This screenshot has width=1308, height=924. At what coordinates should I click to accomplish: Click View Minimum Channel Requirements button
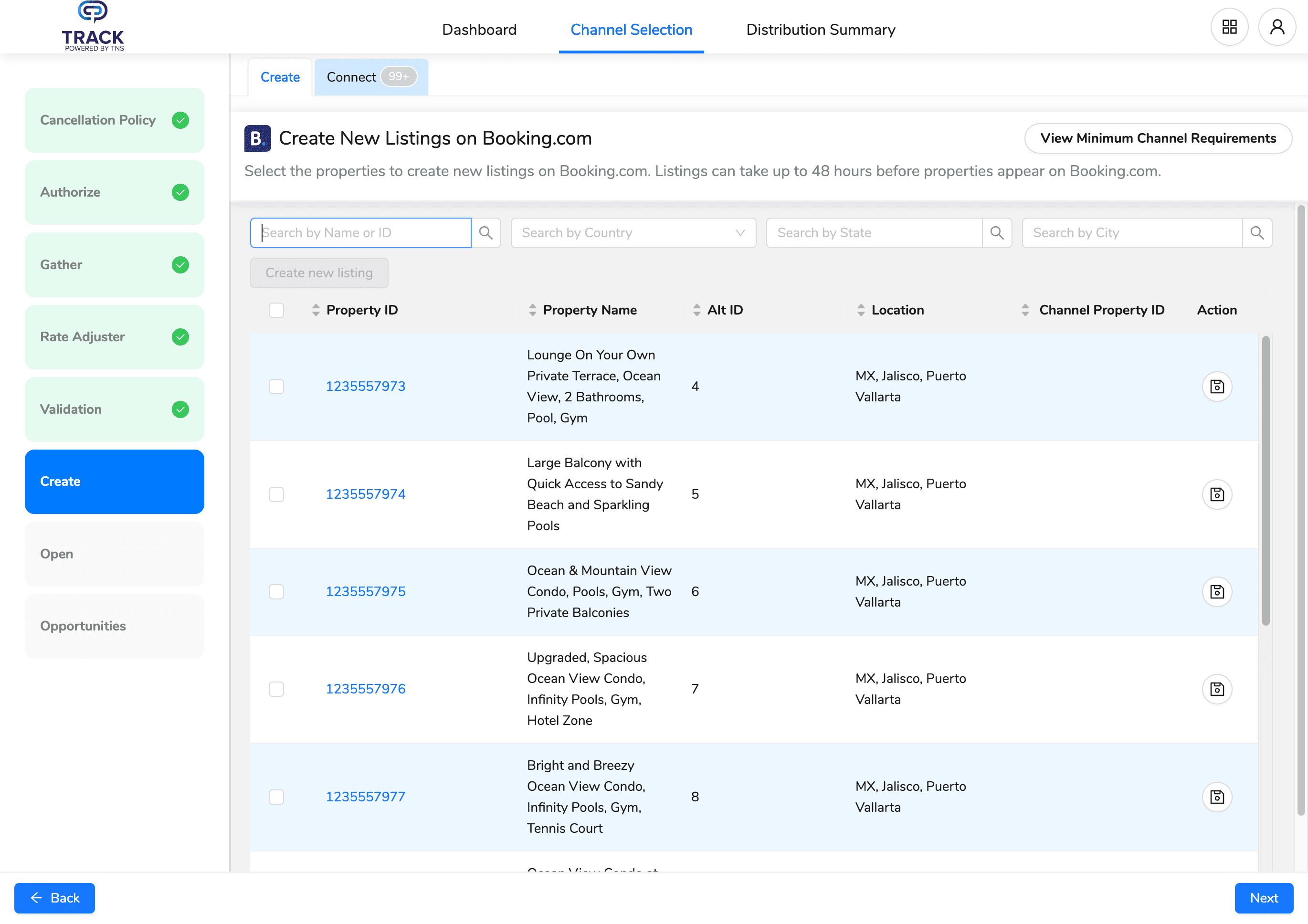point(1158,138)
